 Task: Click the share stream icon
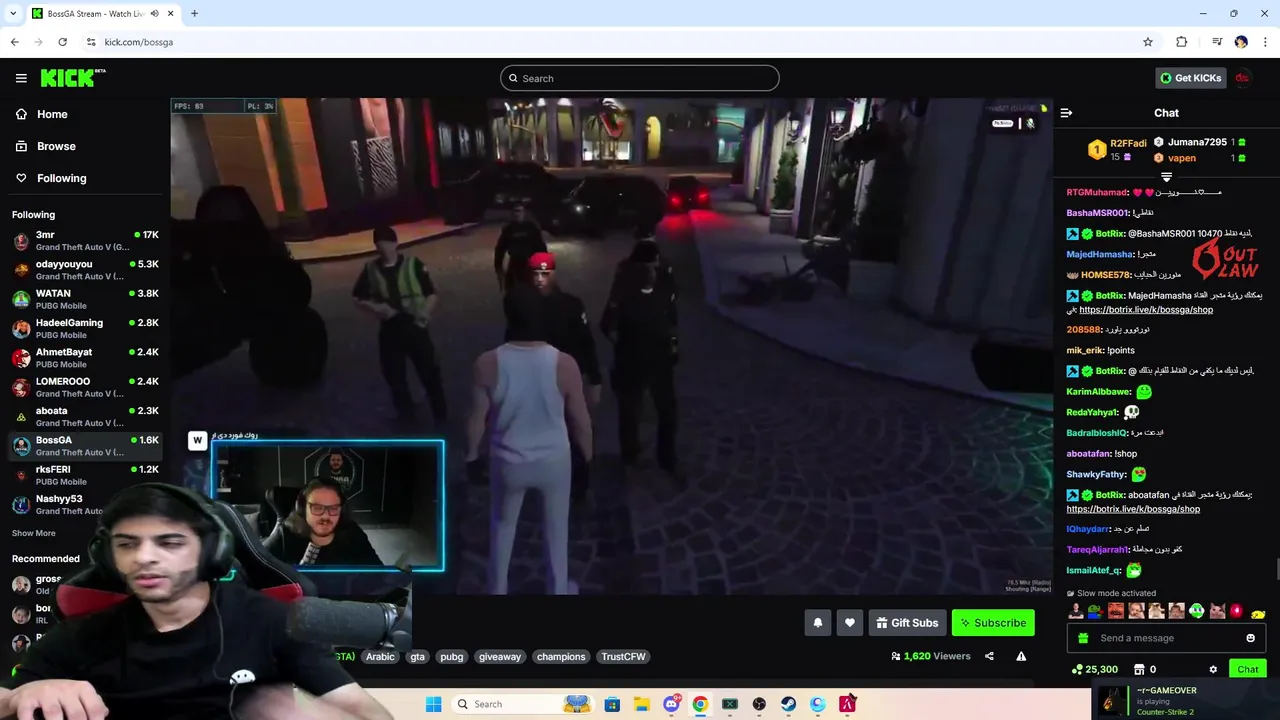pyautogui.click(x=989, y=656)
